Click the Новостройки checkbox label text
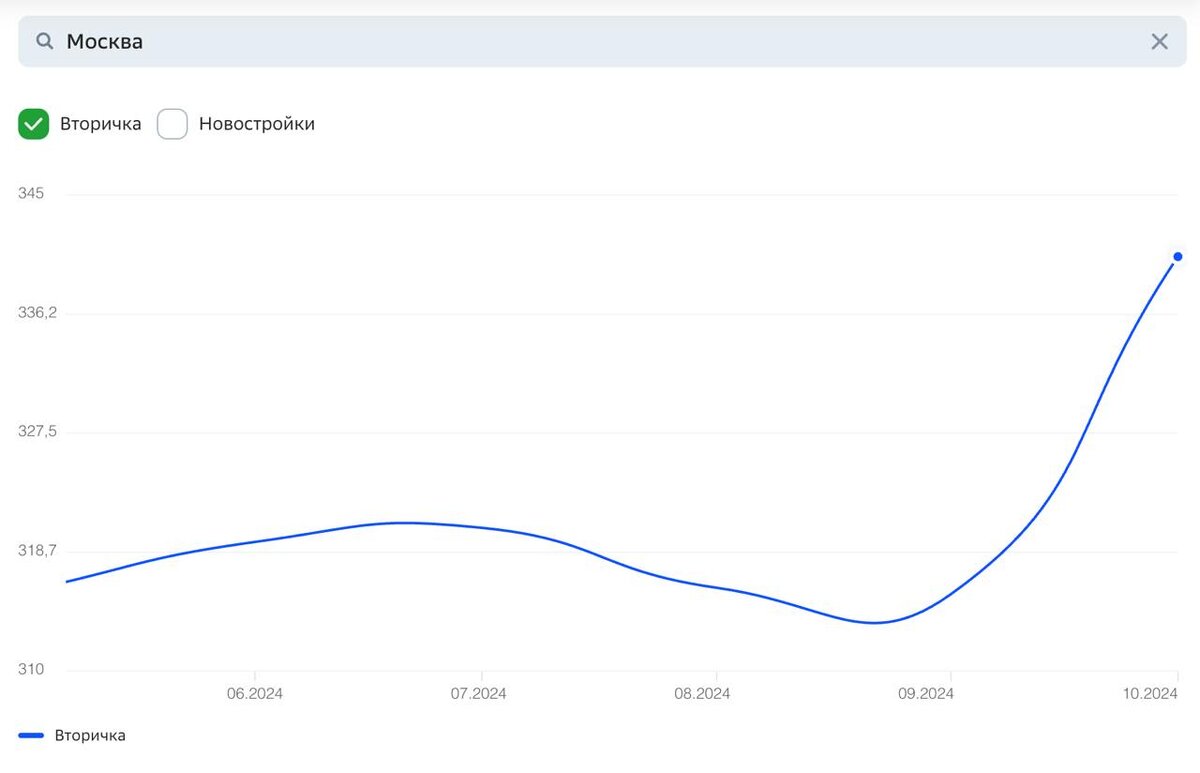This screenshot has height=773, width=1200. point(257,124)
